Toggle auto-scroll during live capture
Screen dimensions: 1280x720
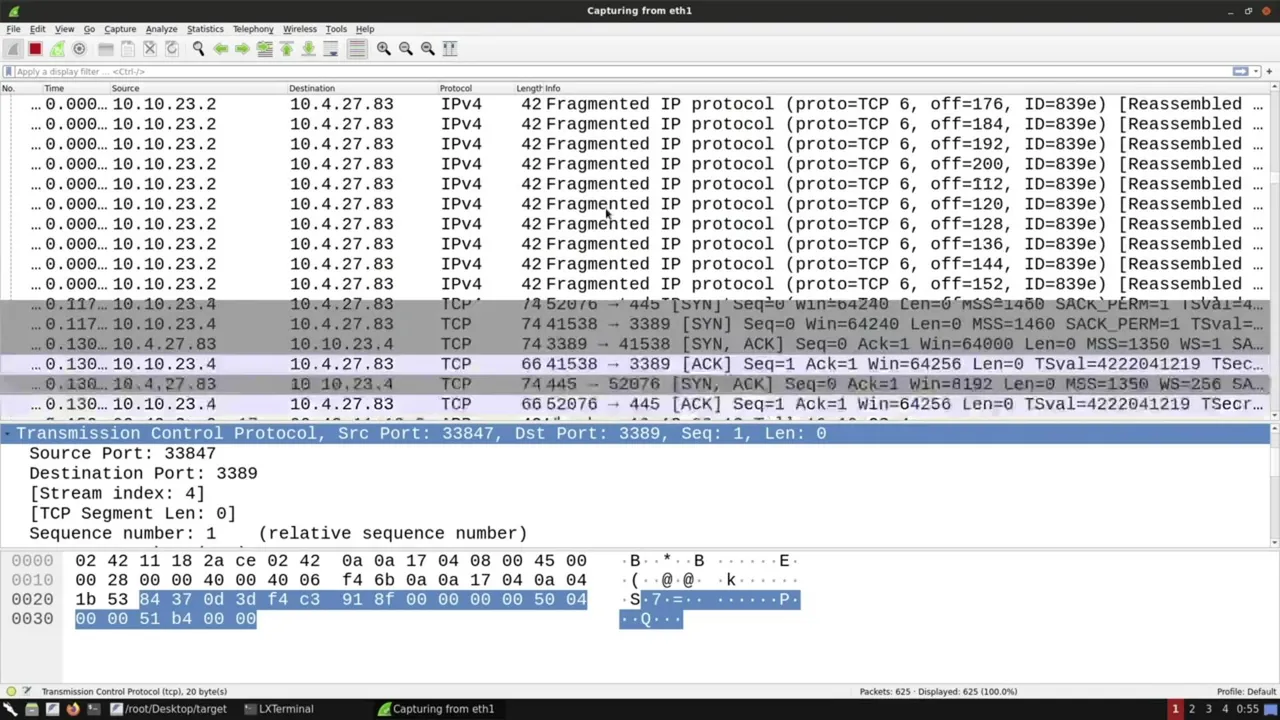[x=331, y=48]
